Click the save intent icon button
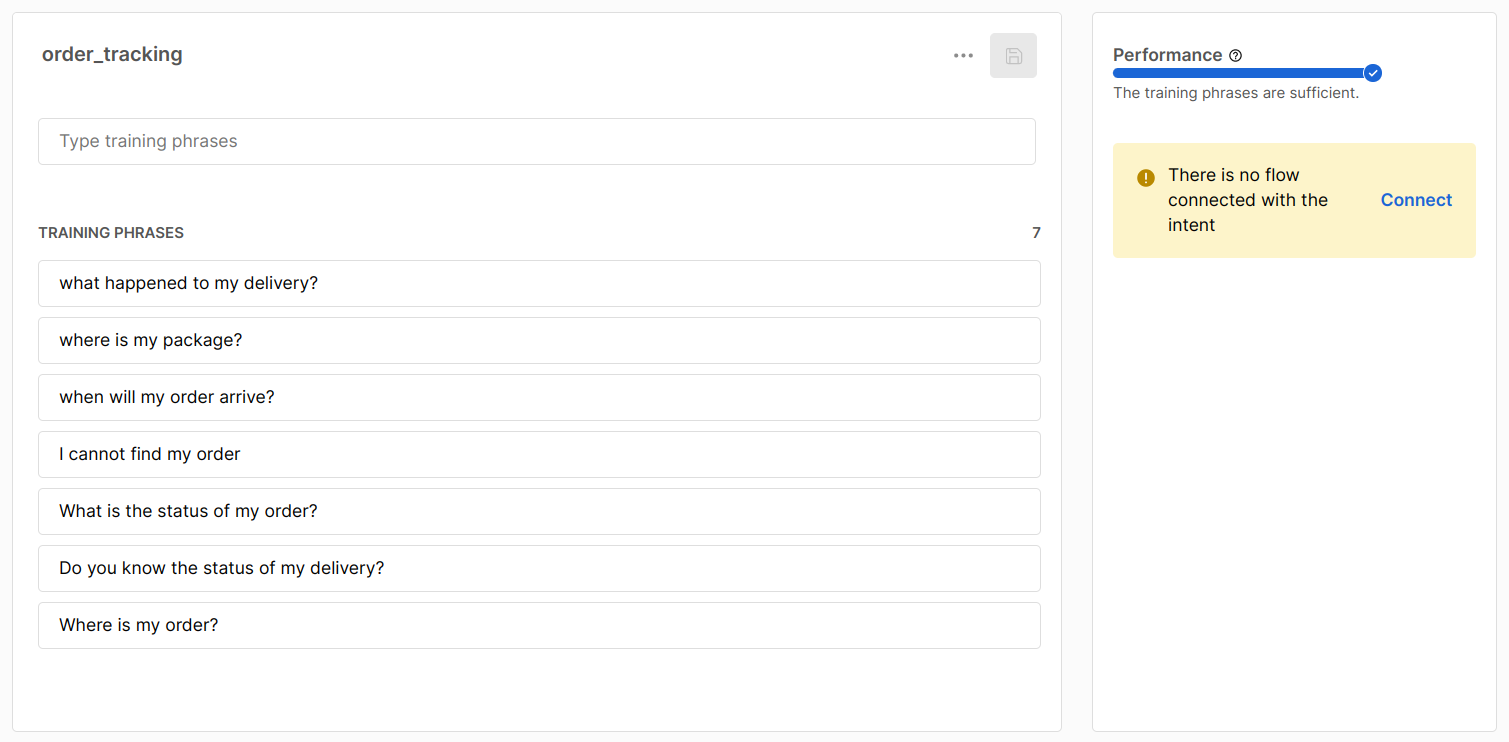Image resolution: width=1509 pixels, height=742 pixels. pos(1013,56)
